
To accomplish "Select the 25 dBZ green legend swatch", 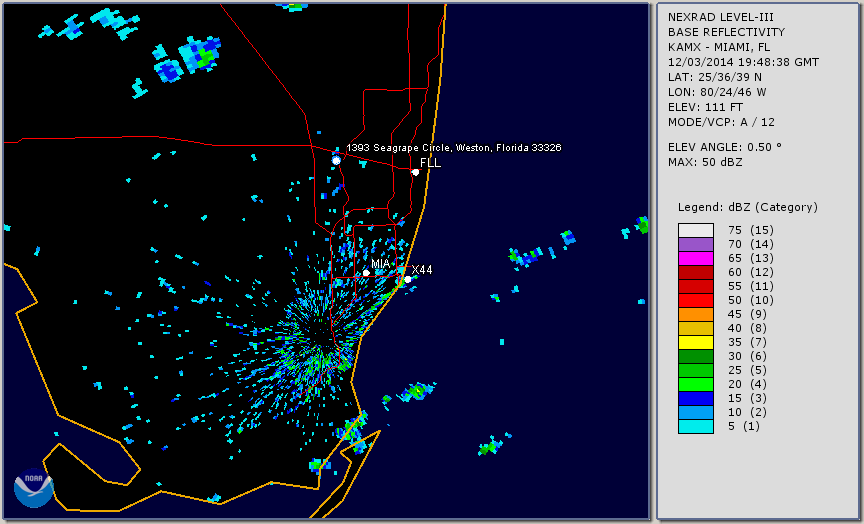I will pyautogui.click(x=695, y=370).
